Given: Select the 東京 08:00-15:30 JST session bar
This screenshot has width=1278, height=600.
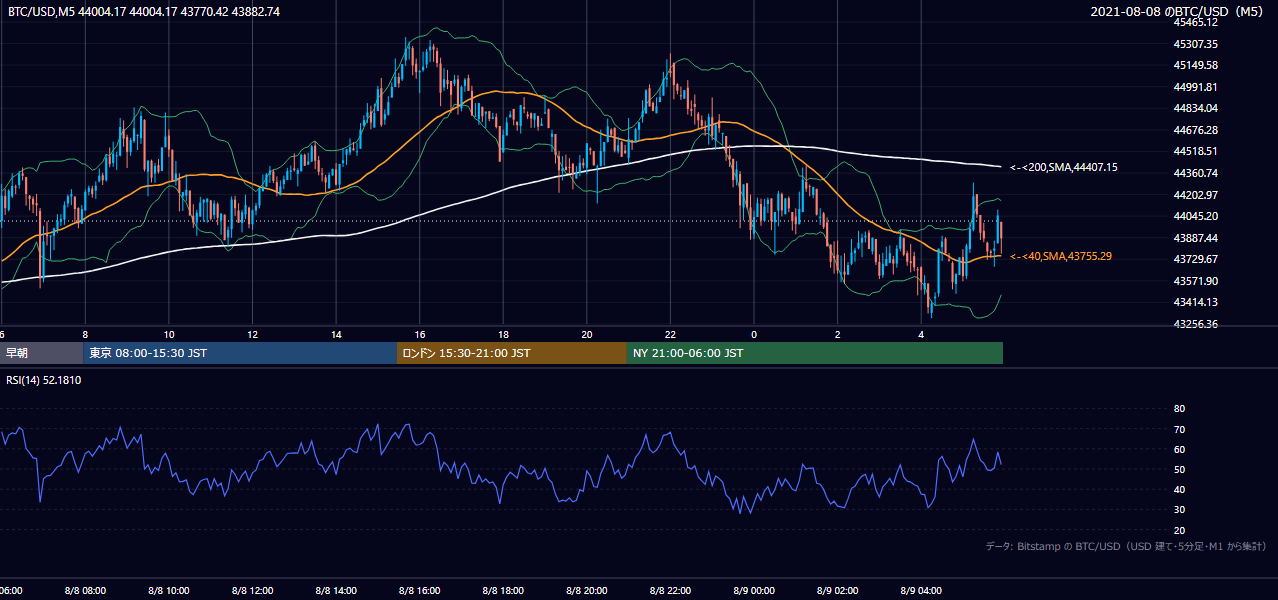Looking at the screenshot, I should coord(240,353).
